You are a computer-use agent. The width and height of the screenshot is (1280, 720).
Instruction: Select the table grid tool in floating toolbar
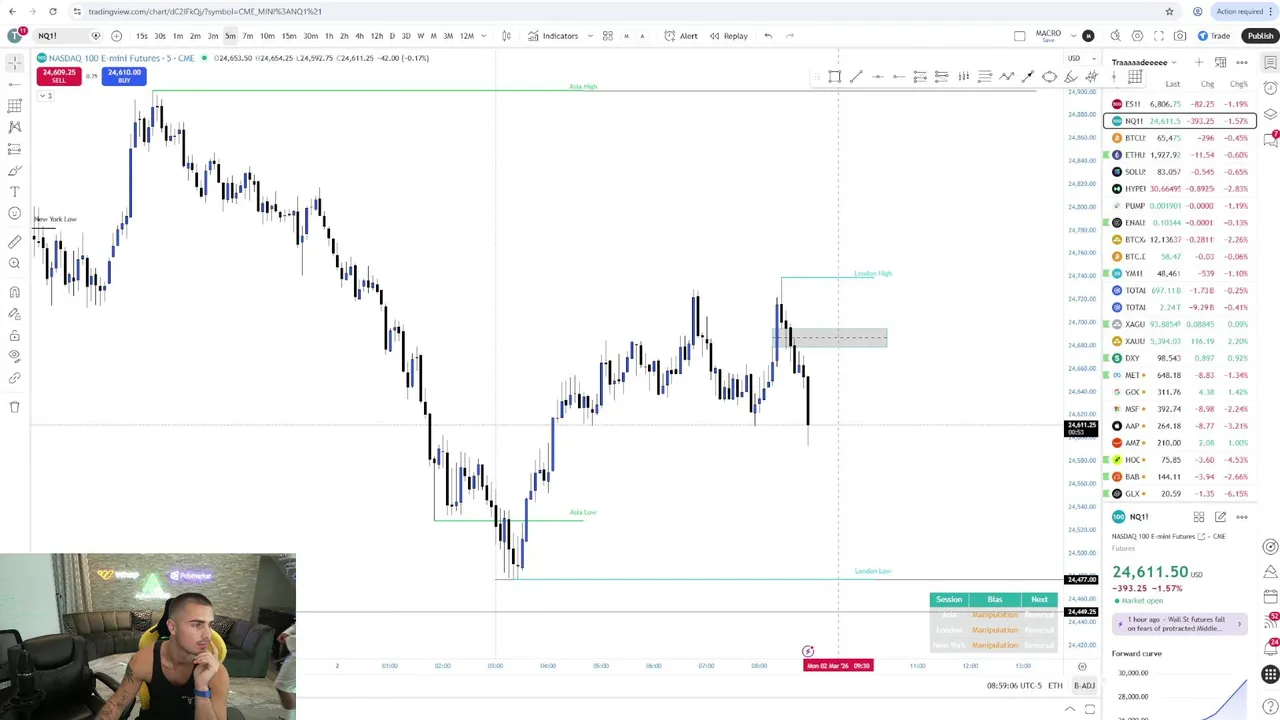pos(1135,77)
